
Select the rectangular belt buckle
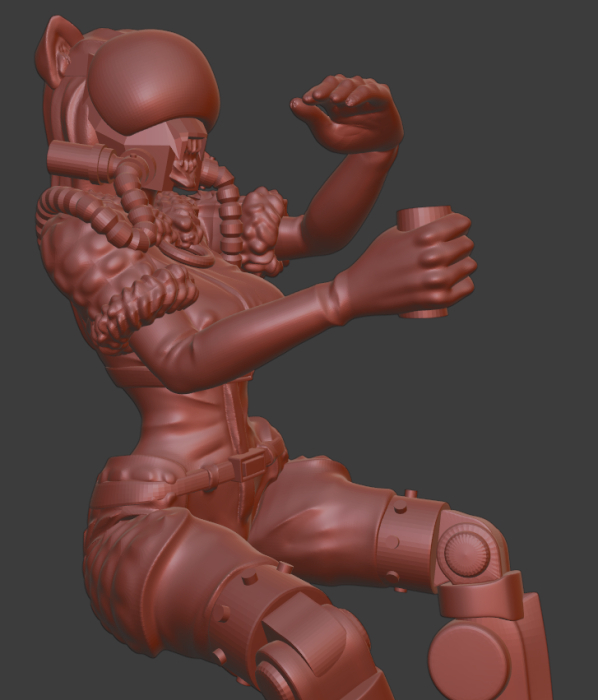250,464
